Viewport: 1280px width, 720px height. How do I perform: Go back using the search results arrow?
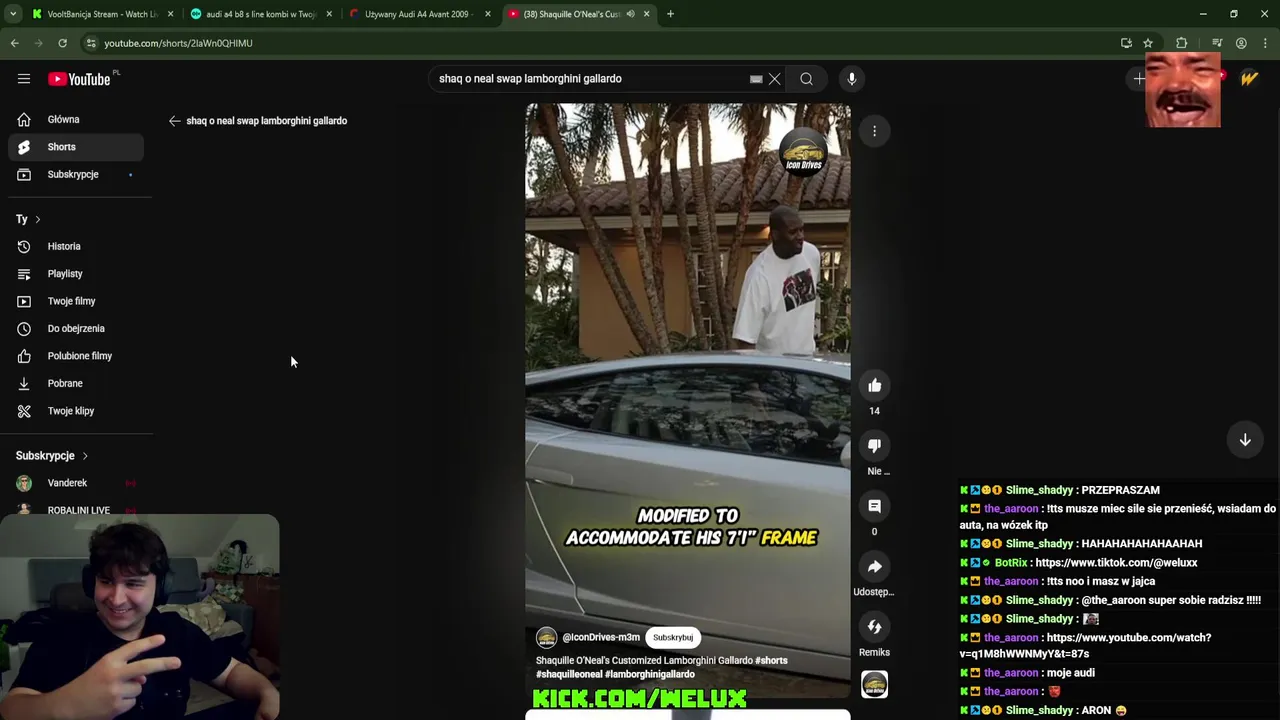tap(174, 121)
